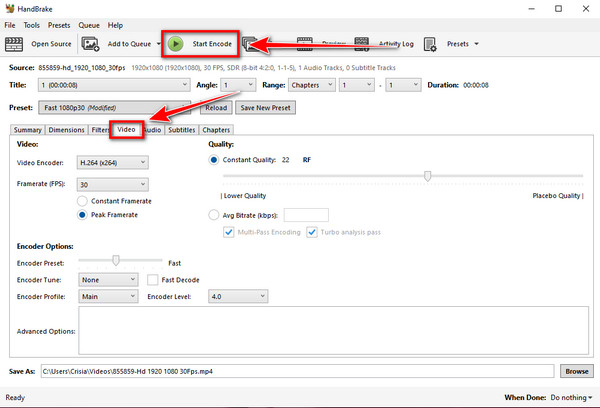
Task: Open the Tools menu
Action: [x=31, y=25]
